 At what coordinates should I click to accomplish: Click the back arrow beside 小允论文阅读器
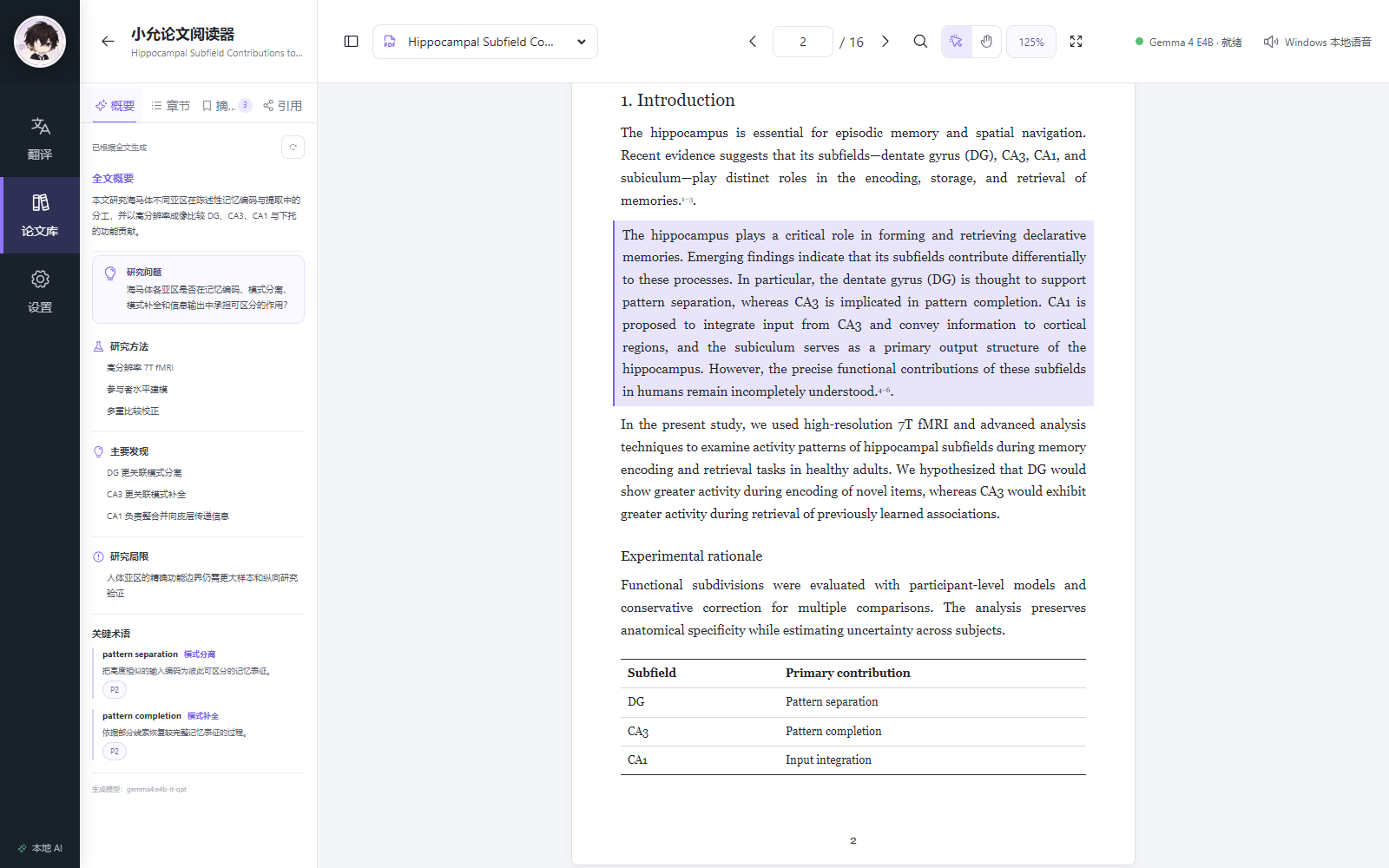pyautogui.click(x=108, y=41)
